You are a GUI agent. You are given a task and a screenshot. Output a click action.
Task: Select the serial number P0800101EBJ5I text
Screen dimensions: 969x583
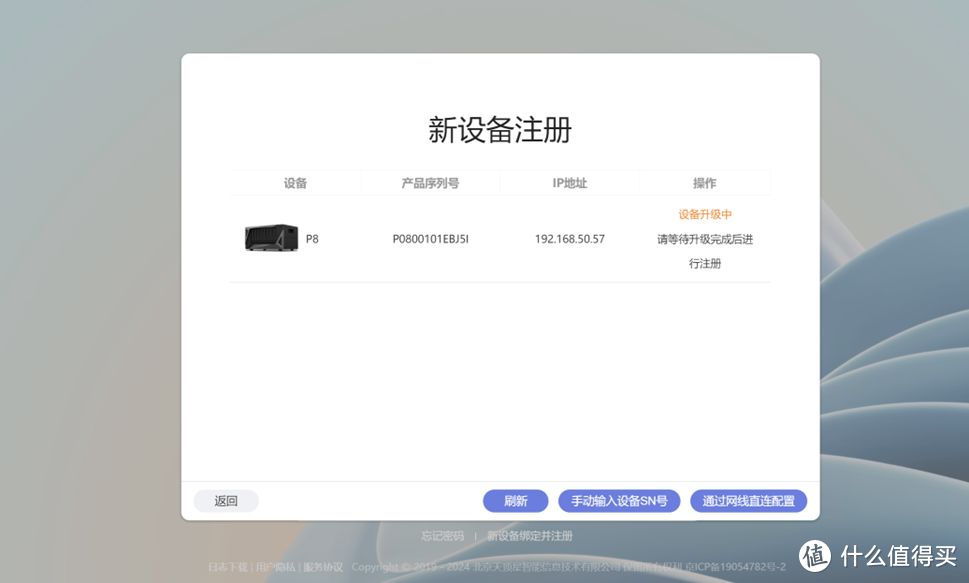[431, 238]
